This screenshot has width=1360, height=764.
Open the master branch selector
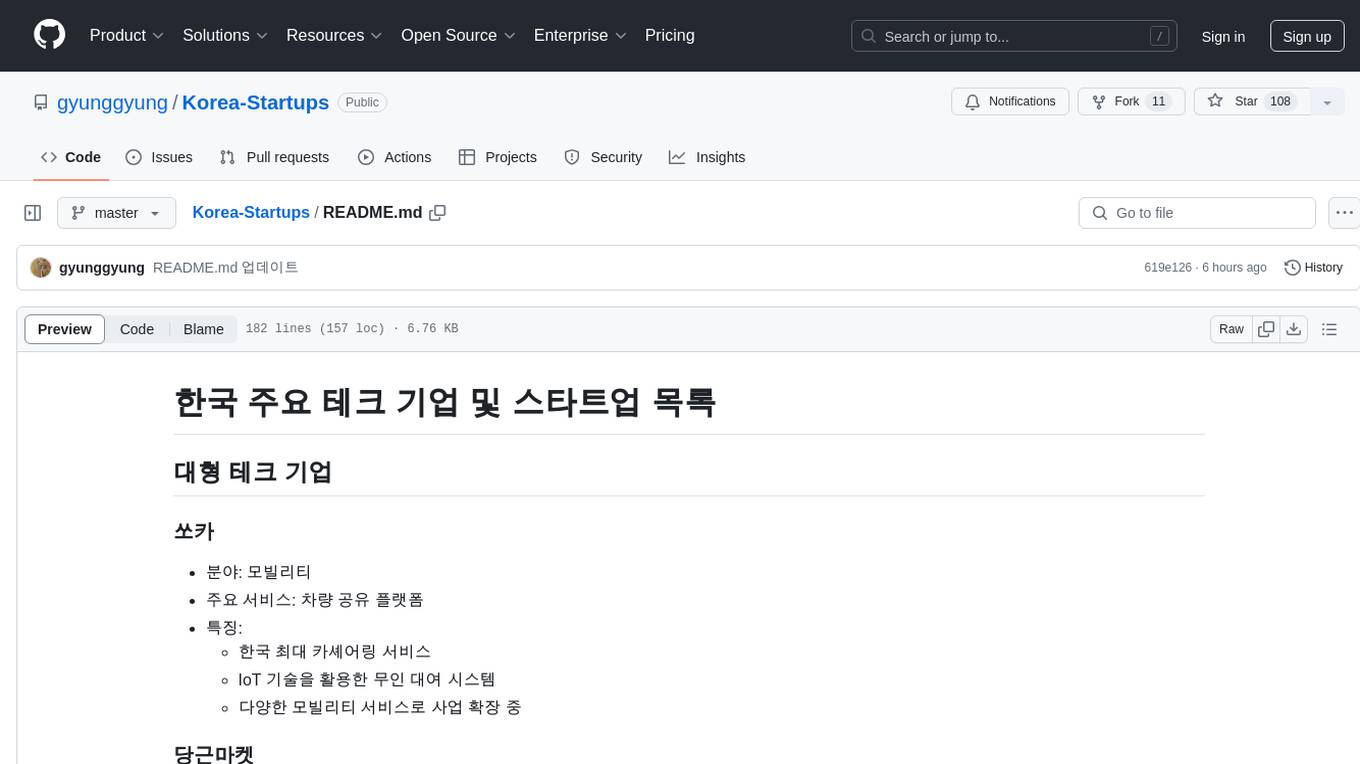116,213
